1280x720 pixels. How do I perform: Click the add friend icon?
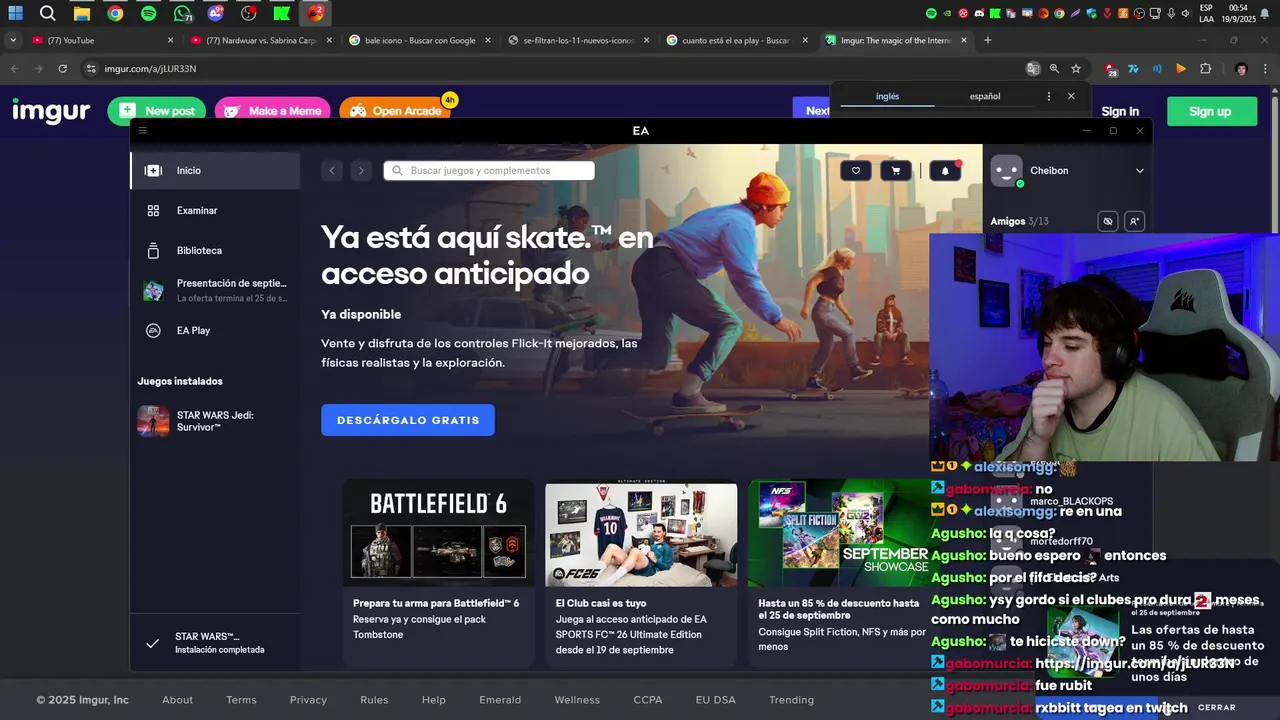1134,222
